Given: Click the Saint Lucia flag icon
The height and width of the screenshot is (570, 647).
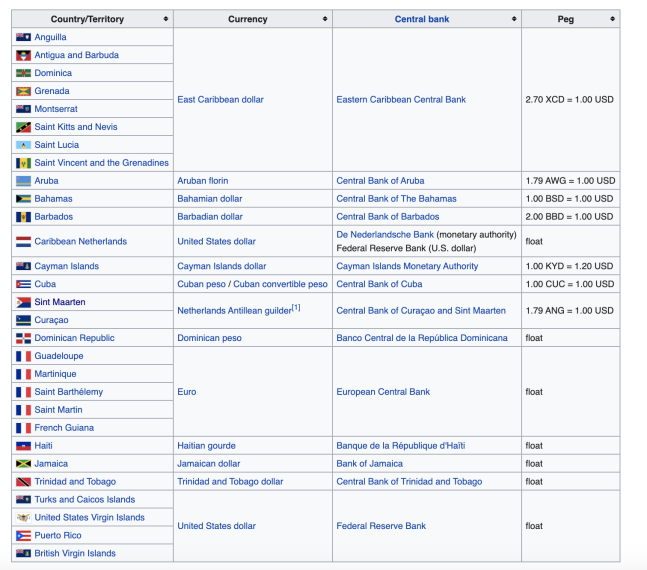Looking at the screenshot, I should pyautogui.click(x=24, y=145).
